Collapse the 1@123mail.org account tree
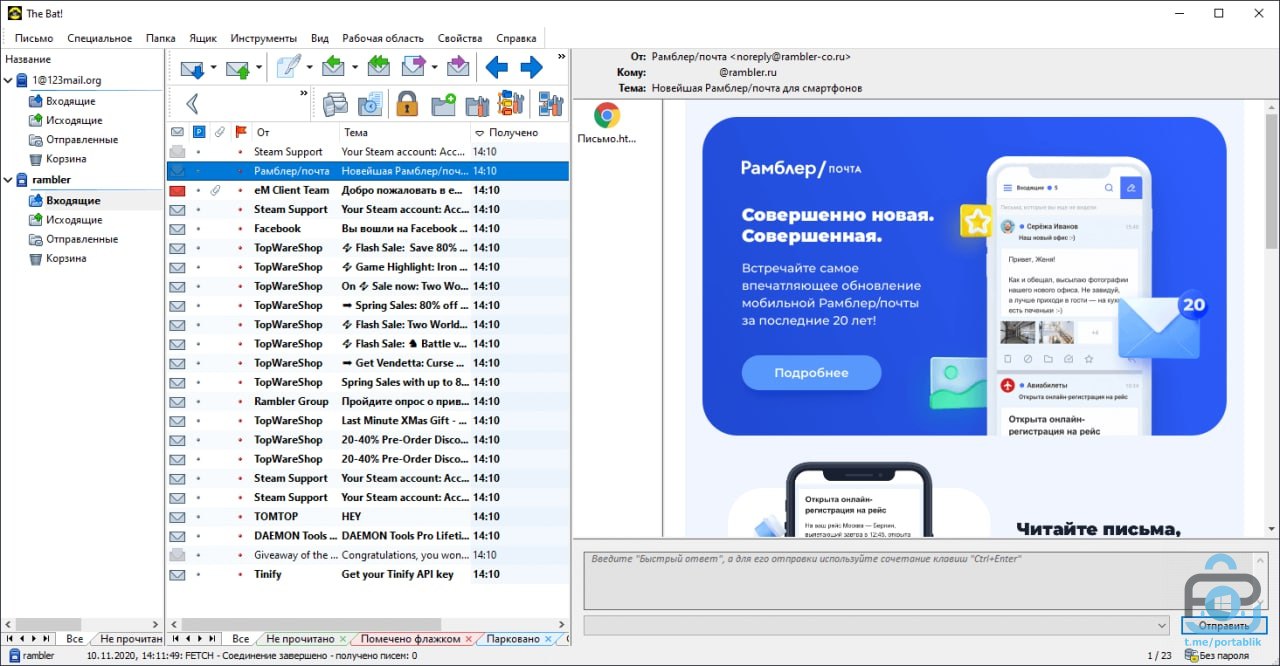The image size is (1280, 666). coord(9,80)
